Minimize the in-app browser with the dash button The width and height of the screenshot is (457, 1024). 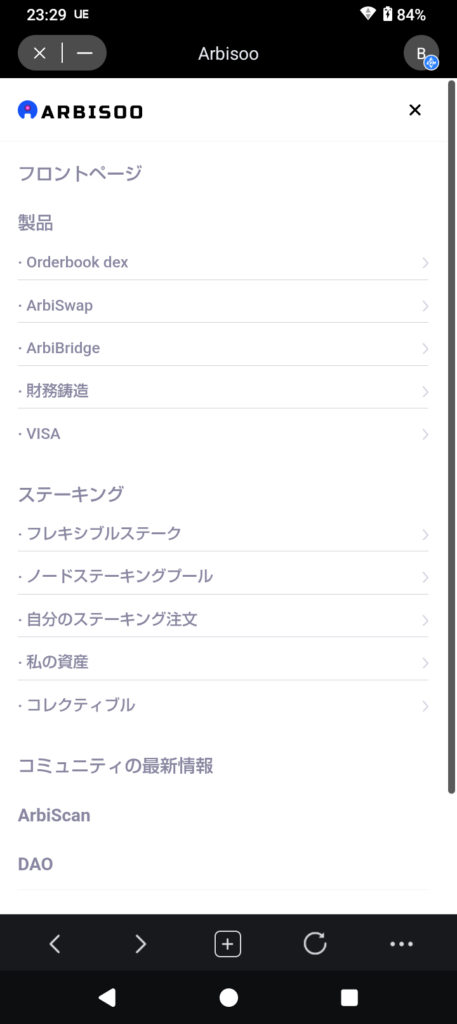[85, 54]
